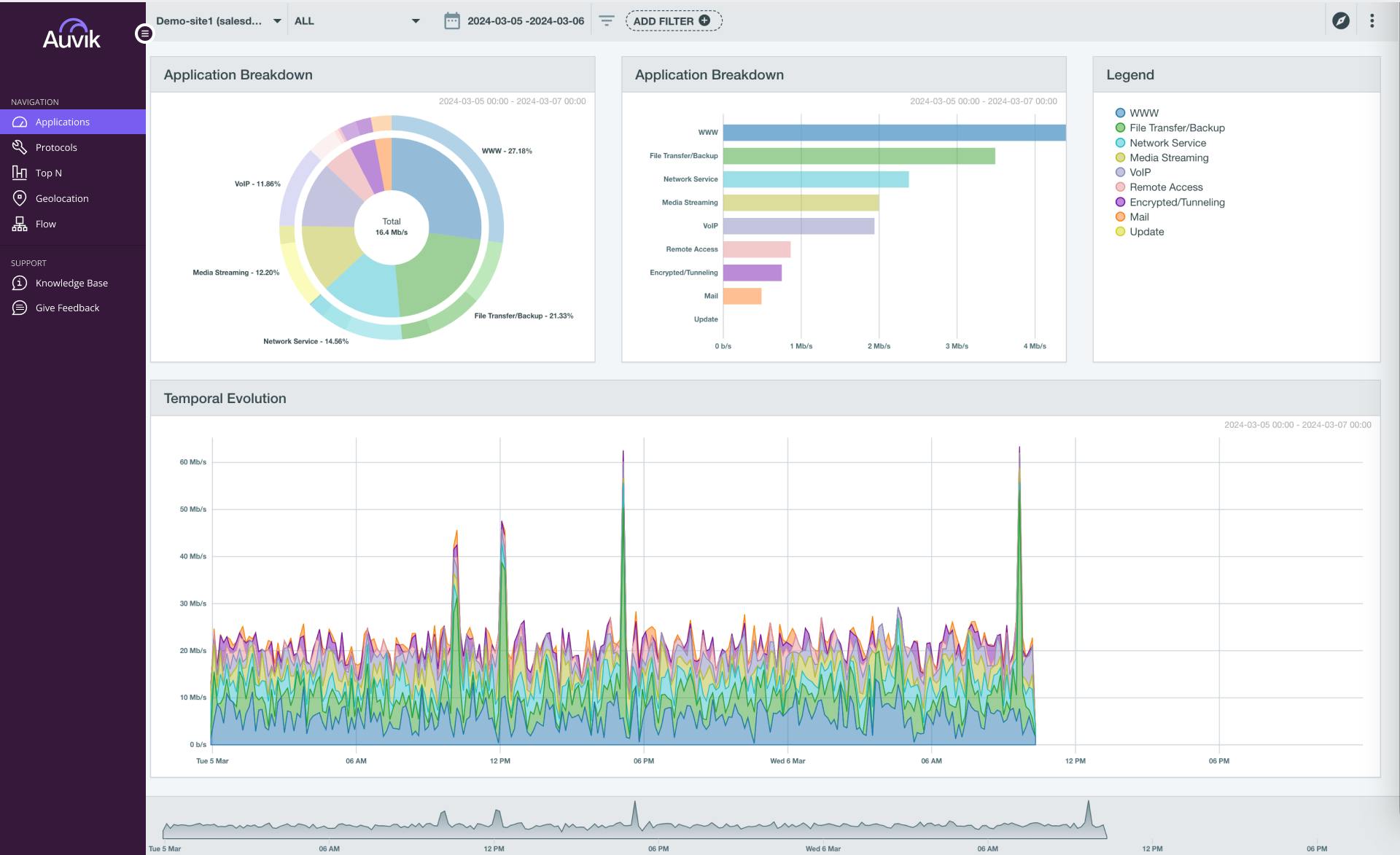Click the pie chart center Total 16.4 Mb/s

(x=392, y=227)
